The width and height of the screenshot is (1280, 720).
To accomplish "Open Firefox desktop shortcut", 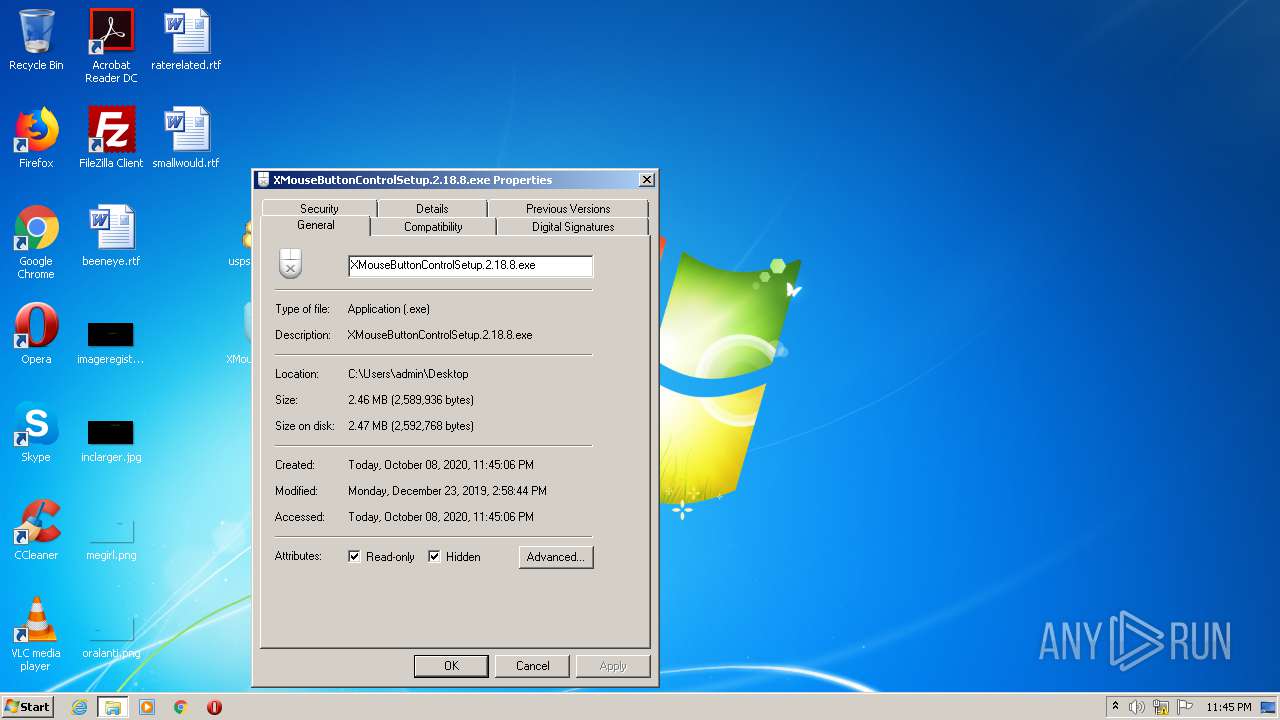I will point(36,138).
